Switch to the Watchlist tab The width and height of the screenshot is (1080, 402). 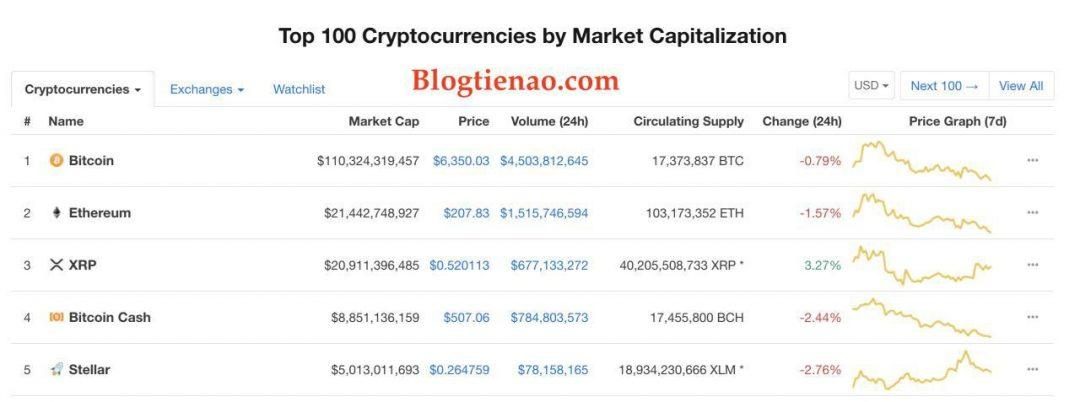click(x=299, y=89)
